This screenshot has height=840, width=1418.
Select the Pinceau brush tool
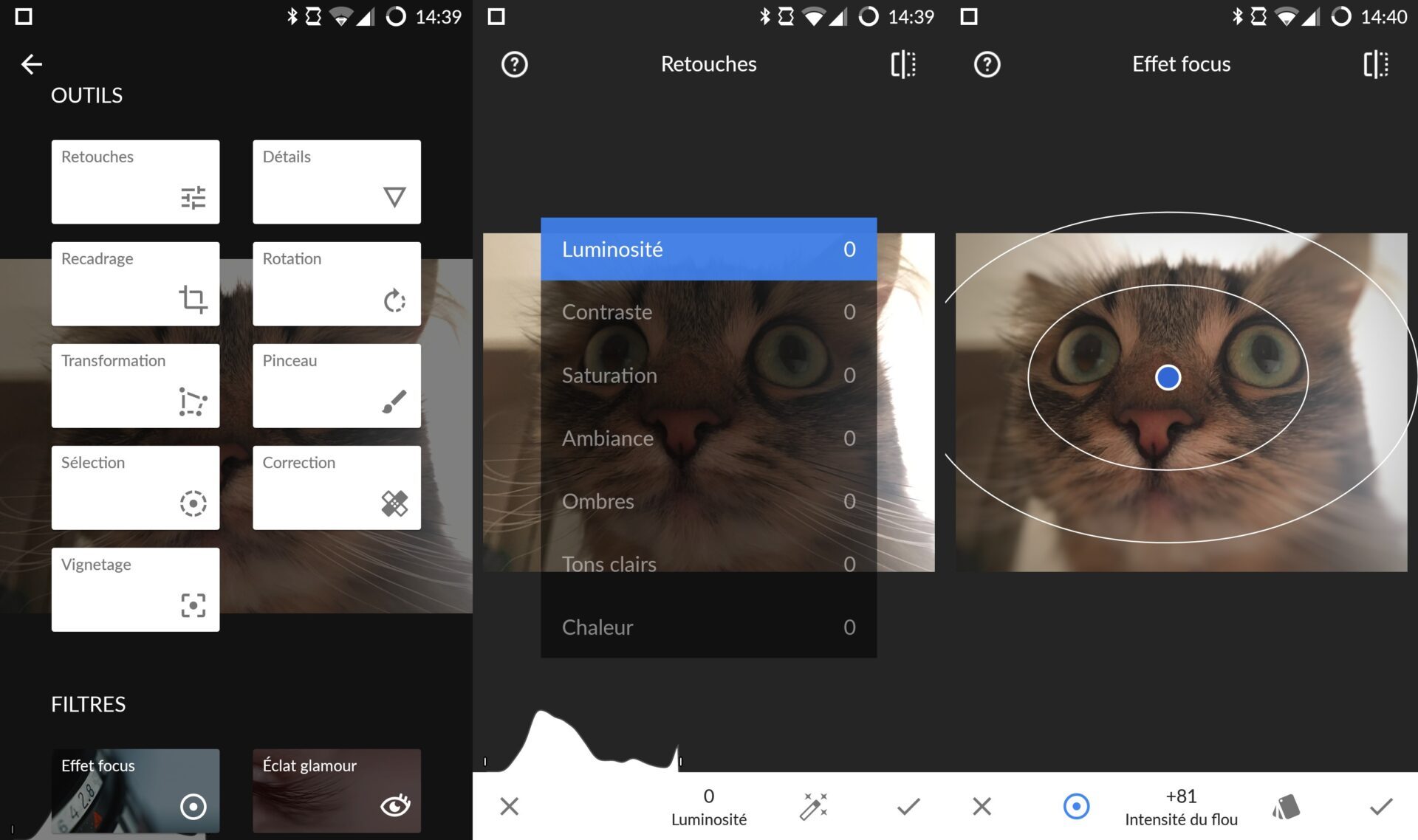point(336,385)
